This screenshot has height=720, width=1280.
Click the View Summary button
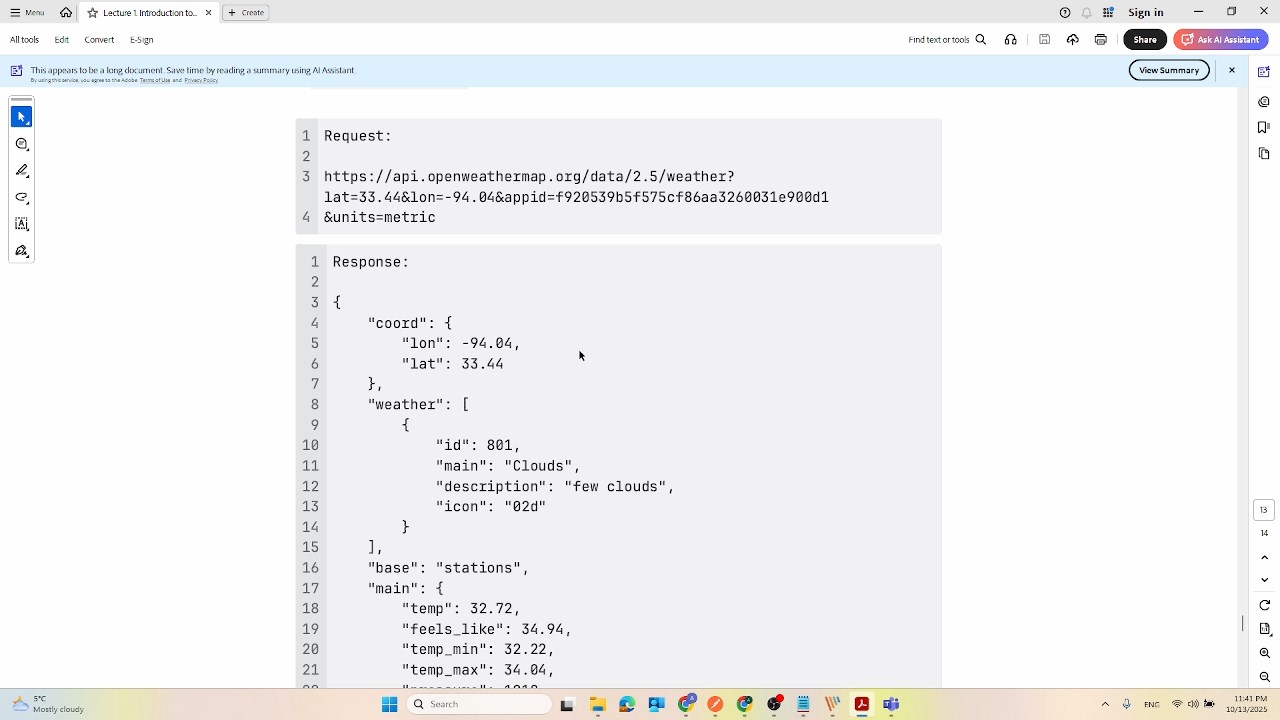point(1168,70)
